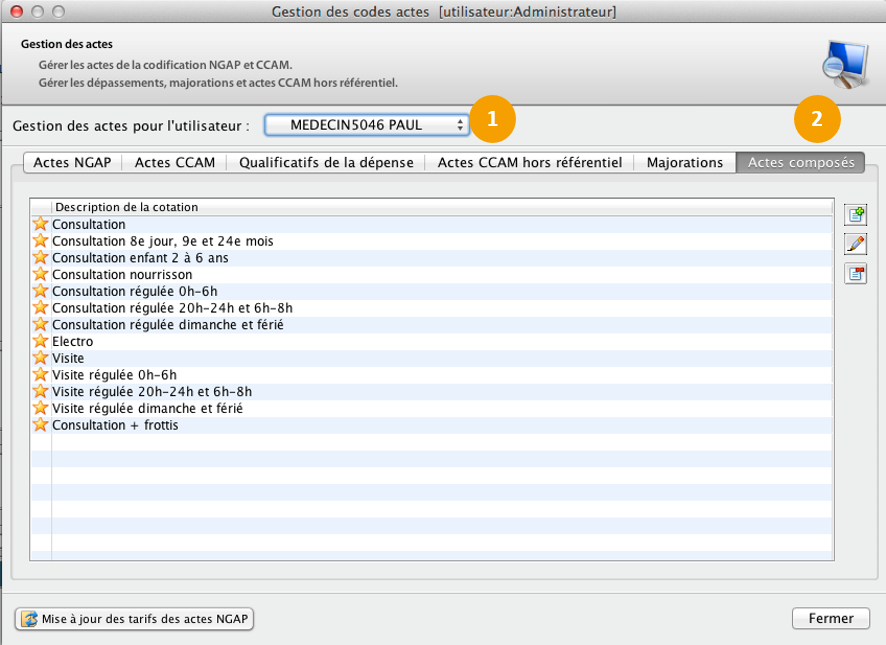Switch to the Actes NGAP tab
Screen dimensions: 886x645
(x=72, y=162)
